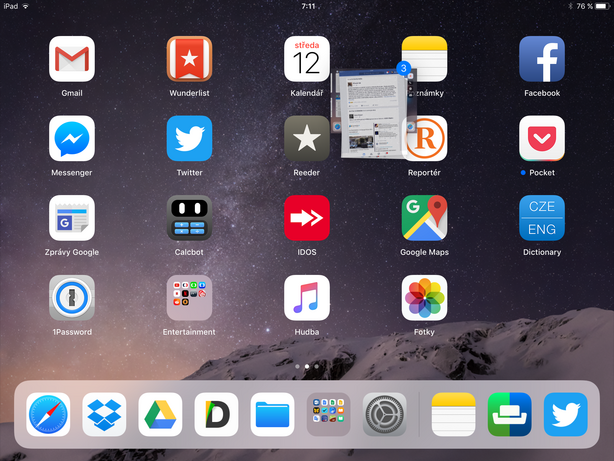Open Messenger app
The width and height of the screenshot is (614, 461).
click(72, 138)
